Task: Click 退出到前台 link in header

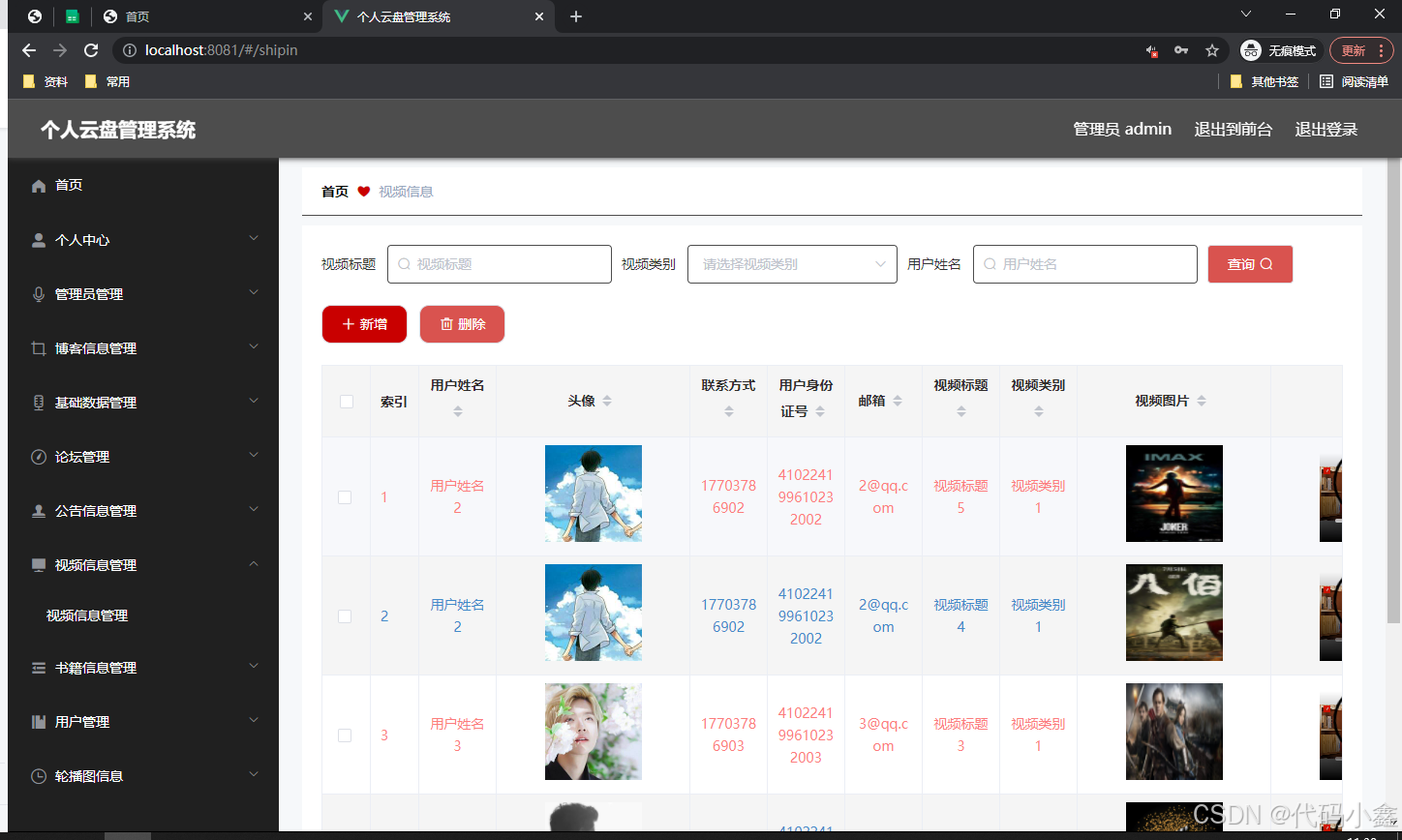Action: 1233,130
